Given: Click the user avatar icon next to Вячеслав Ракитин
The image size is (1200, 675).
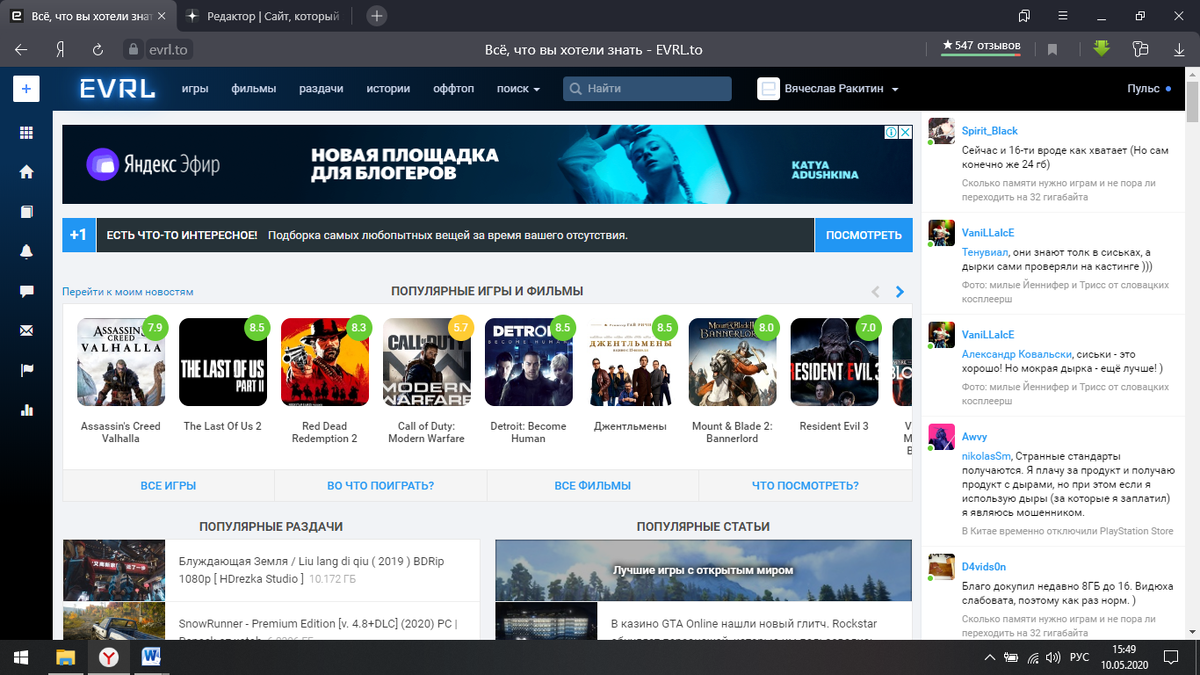Looking at the screenshot, I should pyautogui.click(x=768, y=89).
